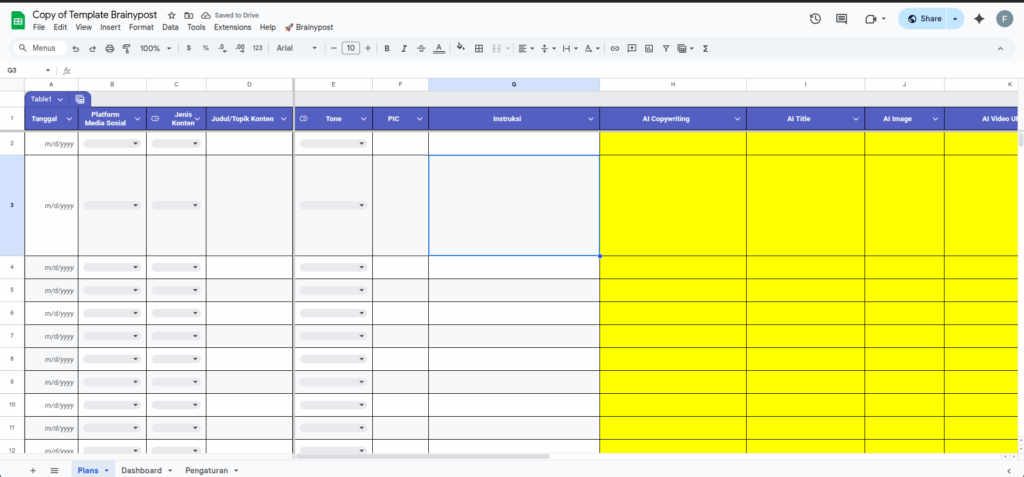Click the Share button
The width and height of the screenshot is (1024, 477).
pyautogui.click(x=924, y=19)
